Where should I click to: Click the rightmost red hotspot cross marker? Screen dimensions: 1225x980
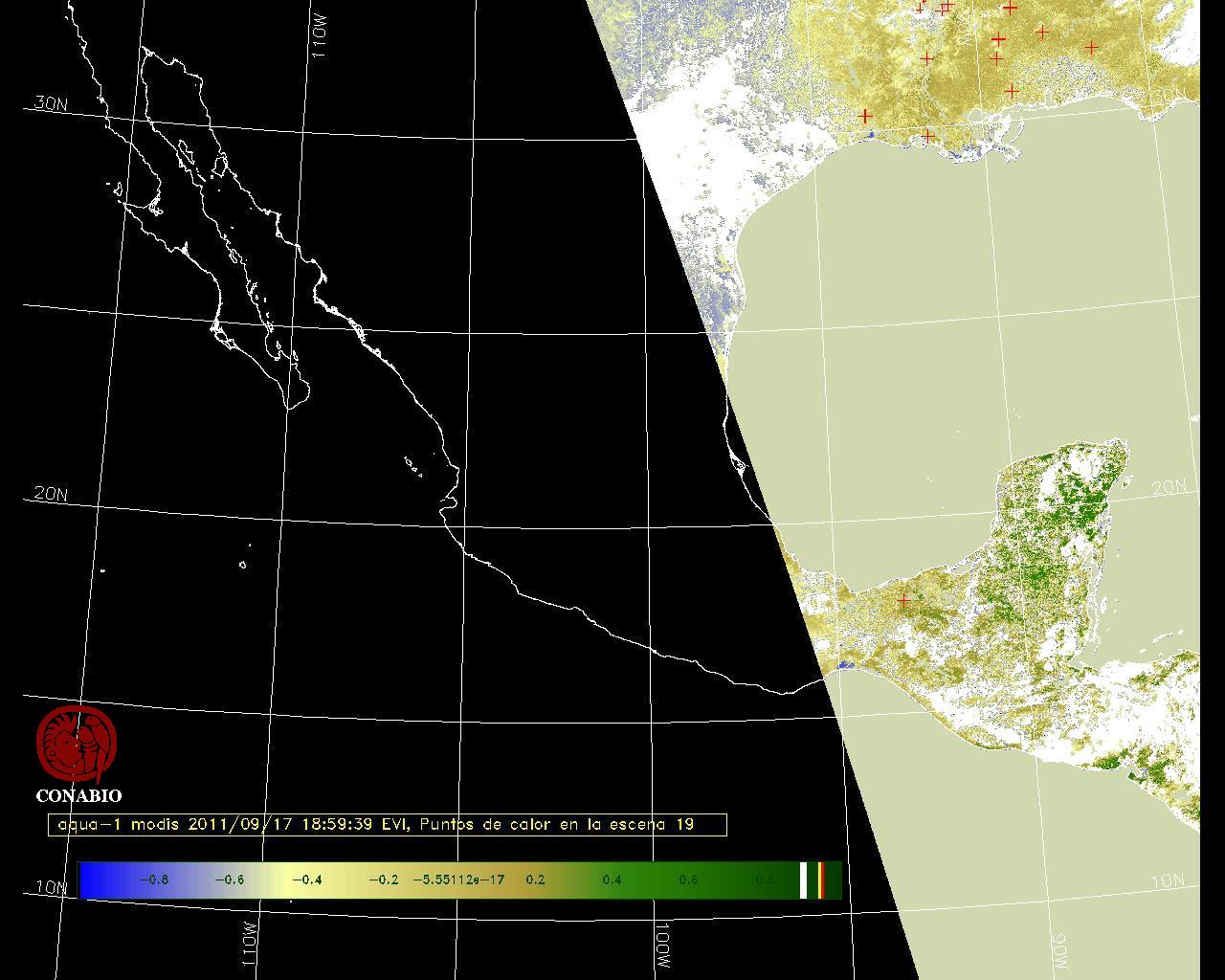1091,47
